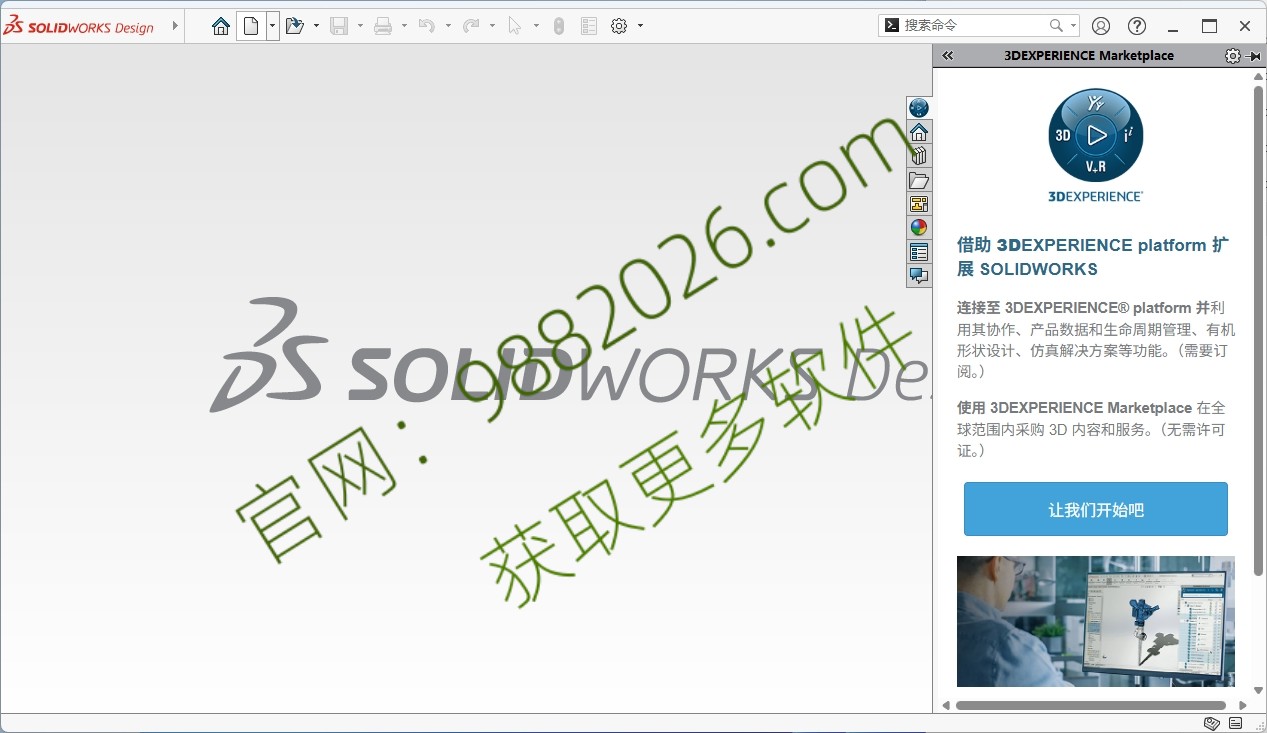The width and height of the screenshot is (1267, 733).
Task: Expand the SOLIDWORKS Design menu flyout arrow
Action: pyautogui.click(x=175, y=26)
